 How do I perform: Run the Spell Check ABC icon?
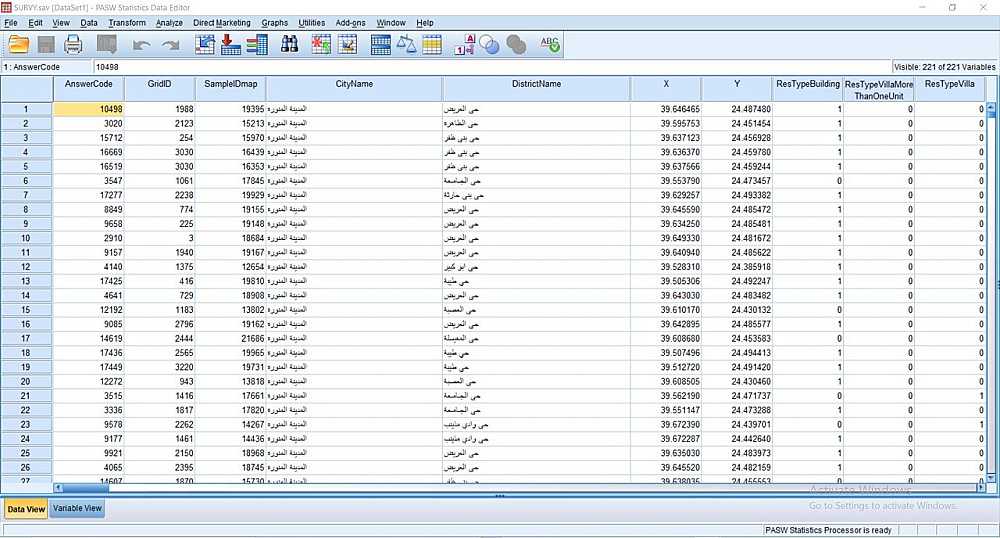tap(550, 45)
